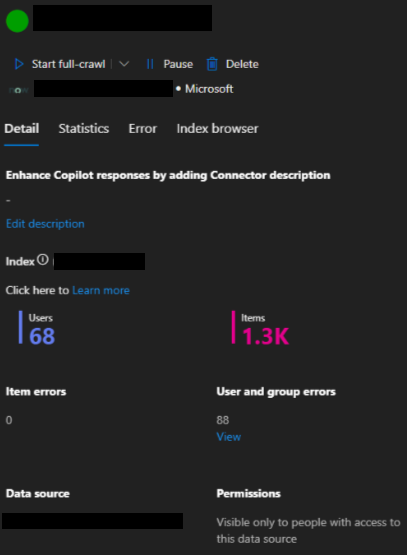
Task: Switch to the Statistics tab
Action: pos(84,128)
